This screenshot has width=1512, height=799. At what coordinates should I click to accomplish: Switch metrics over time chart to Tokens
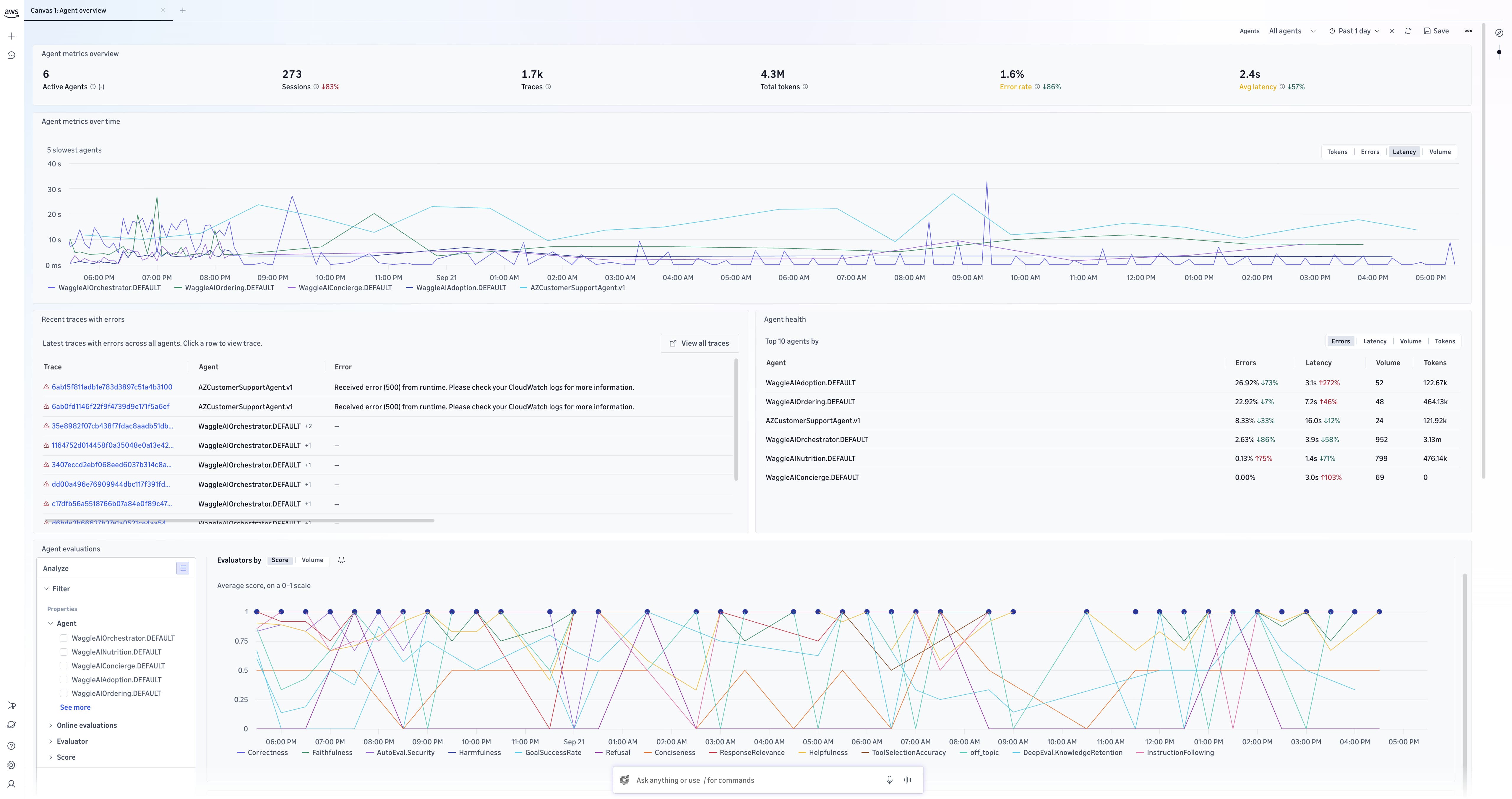click(1337, 152)
